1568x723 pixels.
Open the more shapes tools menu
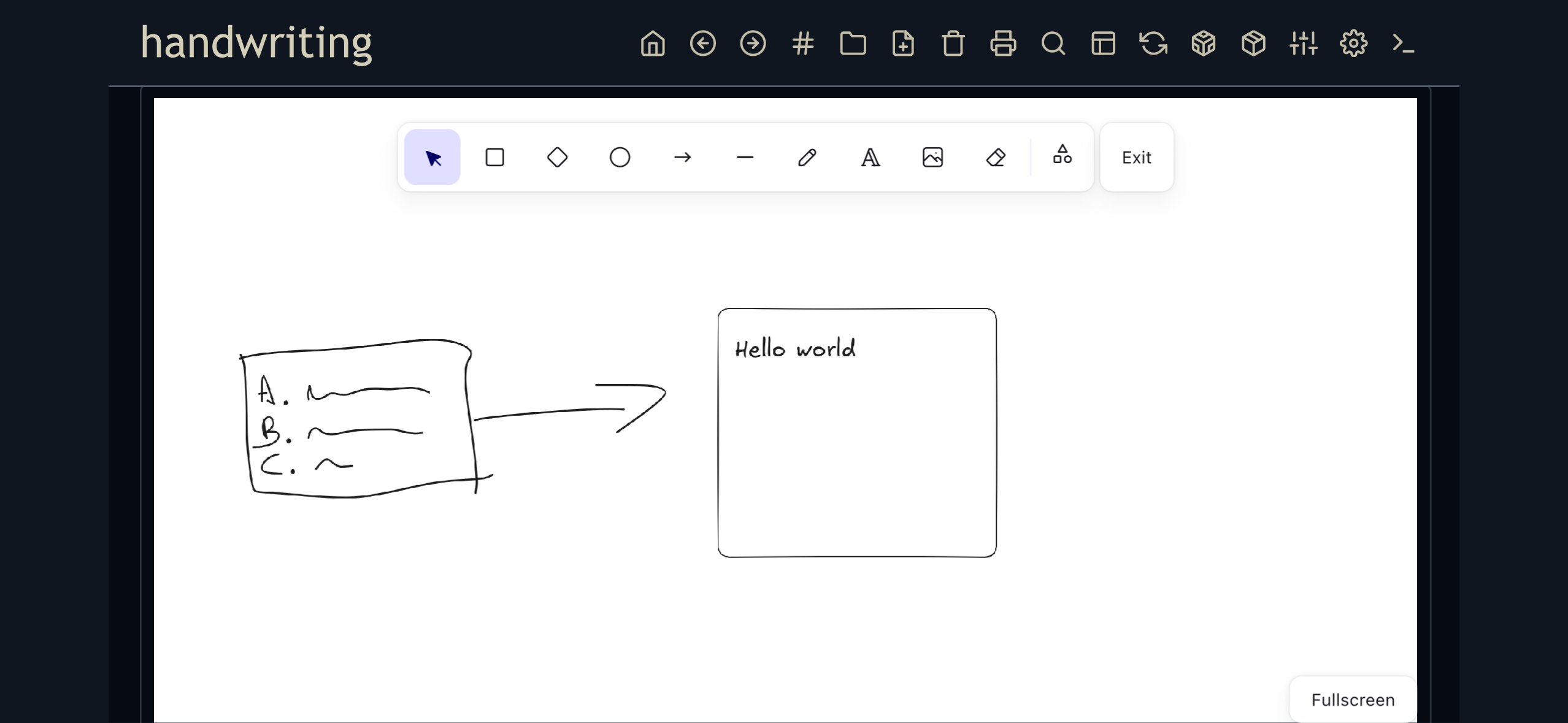1062,155
